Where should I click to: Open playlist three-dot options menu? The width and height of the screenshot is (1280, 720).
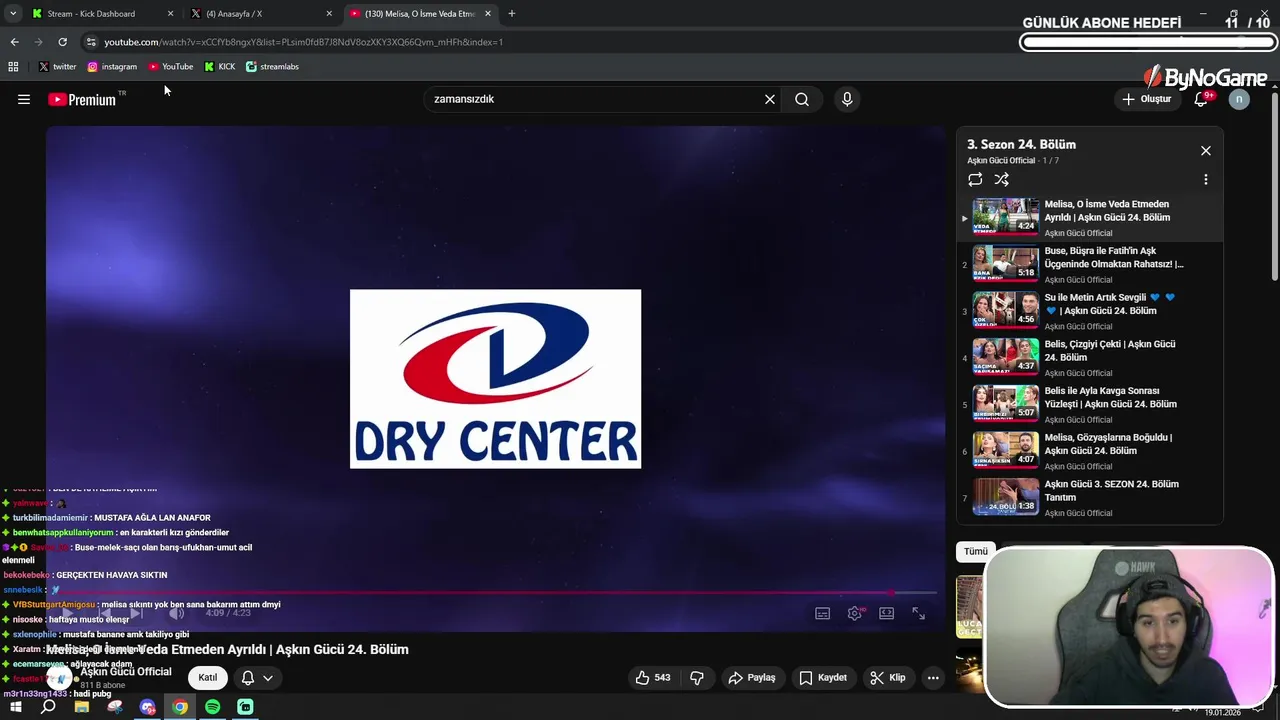[x=1206, y=180]
